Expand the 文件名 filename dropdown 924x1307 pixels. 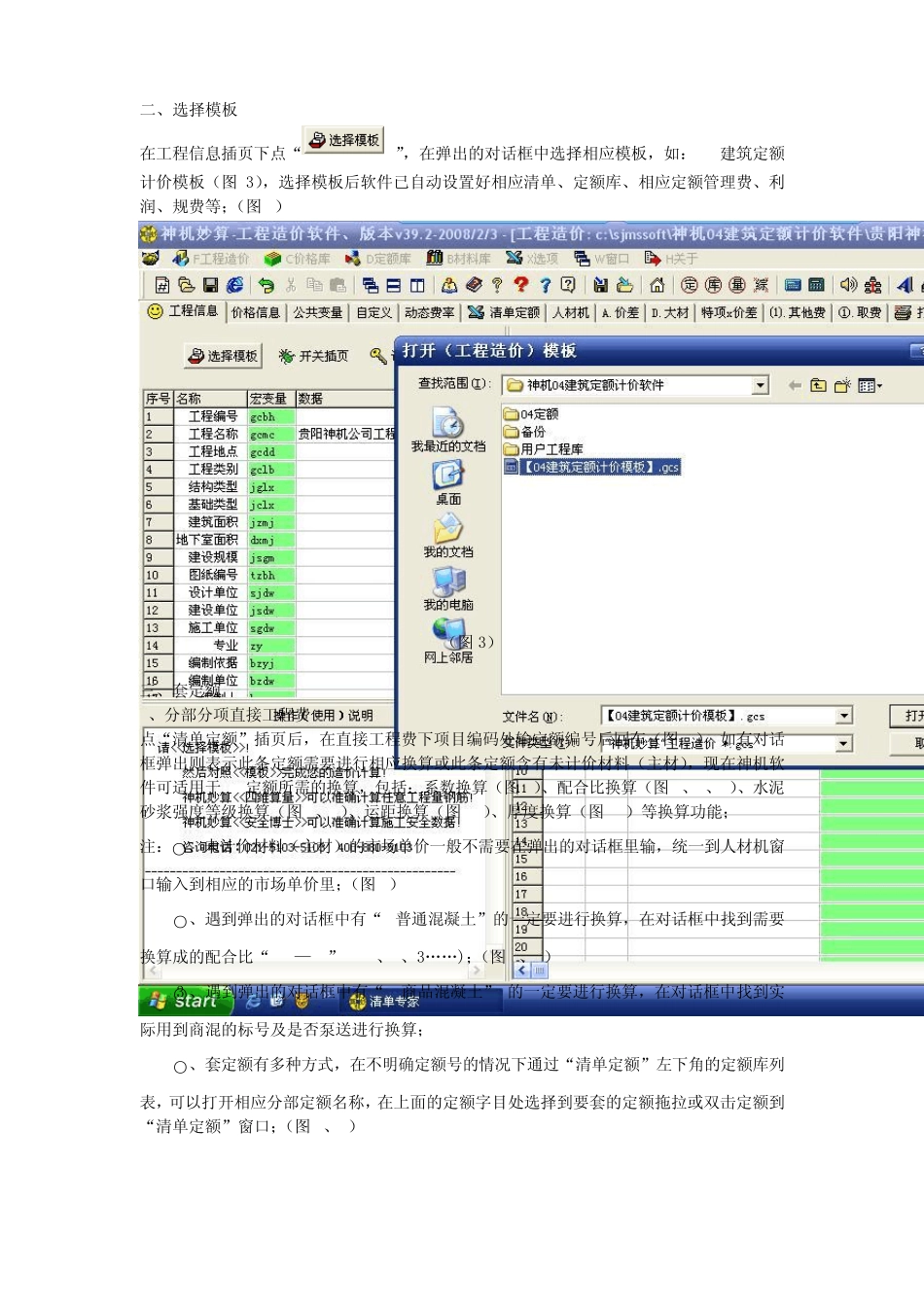click(x=844, y=716)
